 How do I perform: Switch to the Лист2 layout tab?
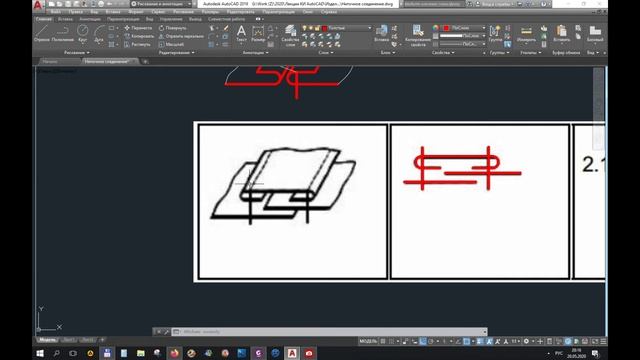coord(87,340)
